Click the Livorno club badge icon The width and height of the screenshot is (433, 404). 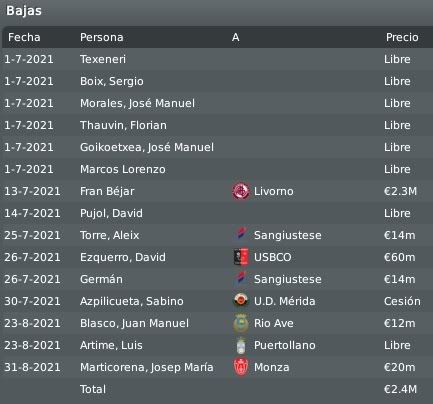point(241,192)
